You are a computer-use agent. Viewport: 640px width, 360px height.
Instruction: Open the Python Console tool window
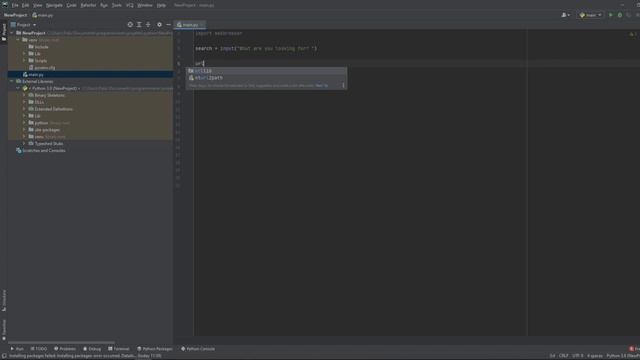198,349
